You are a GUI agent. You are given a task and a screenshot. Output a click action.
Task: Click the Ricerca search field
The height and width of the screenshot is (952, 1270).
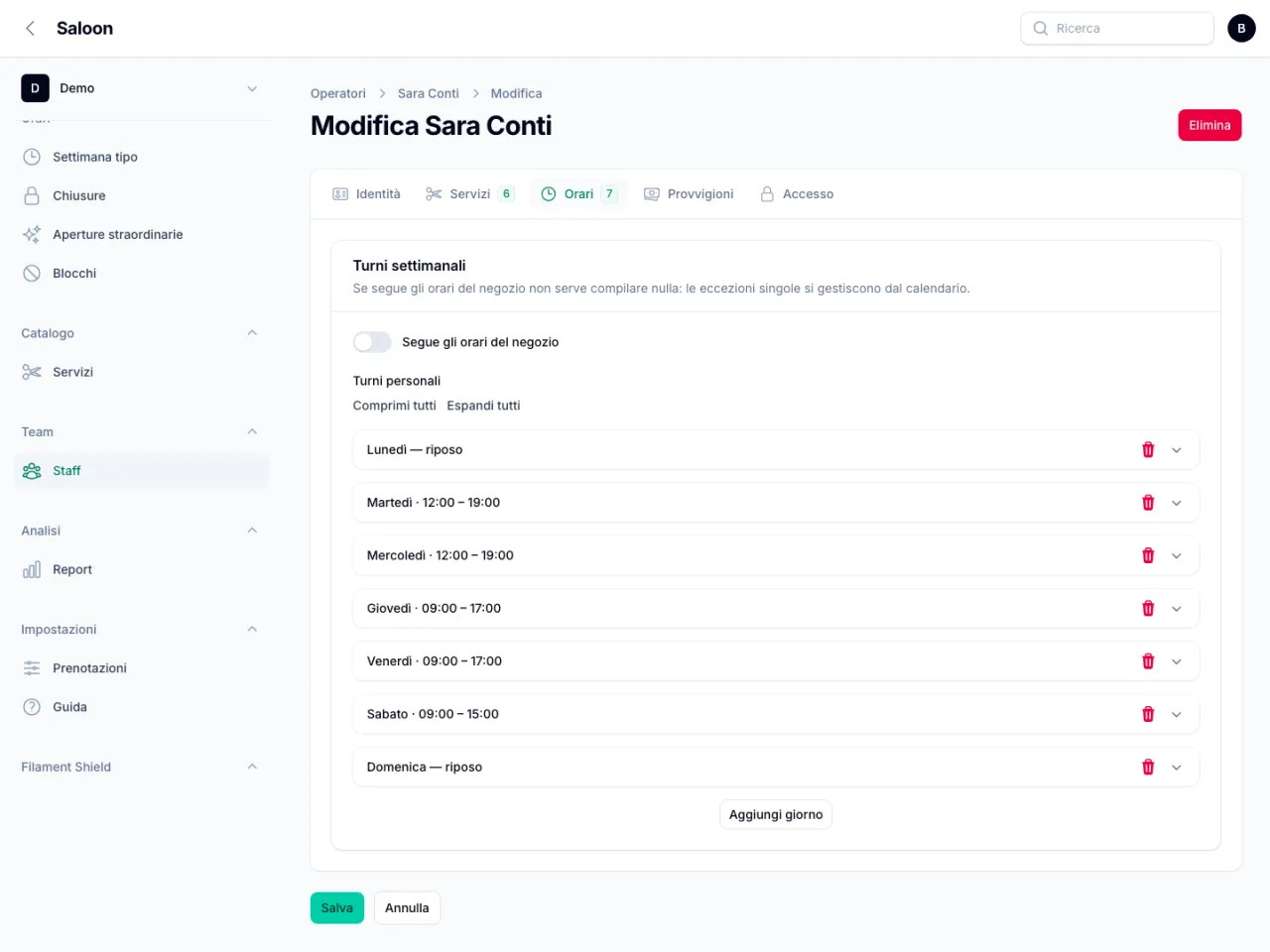tap(1117, 28)
